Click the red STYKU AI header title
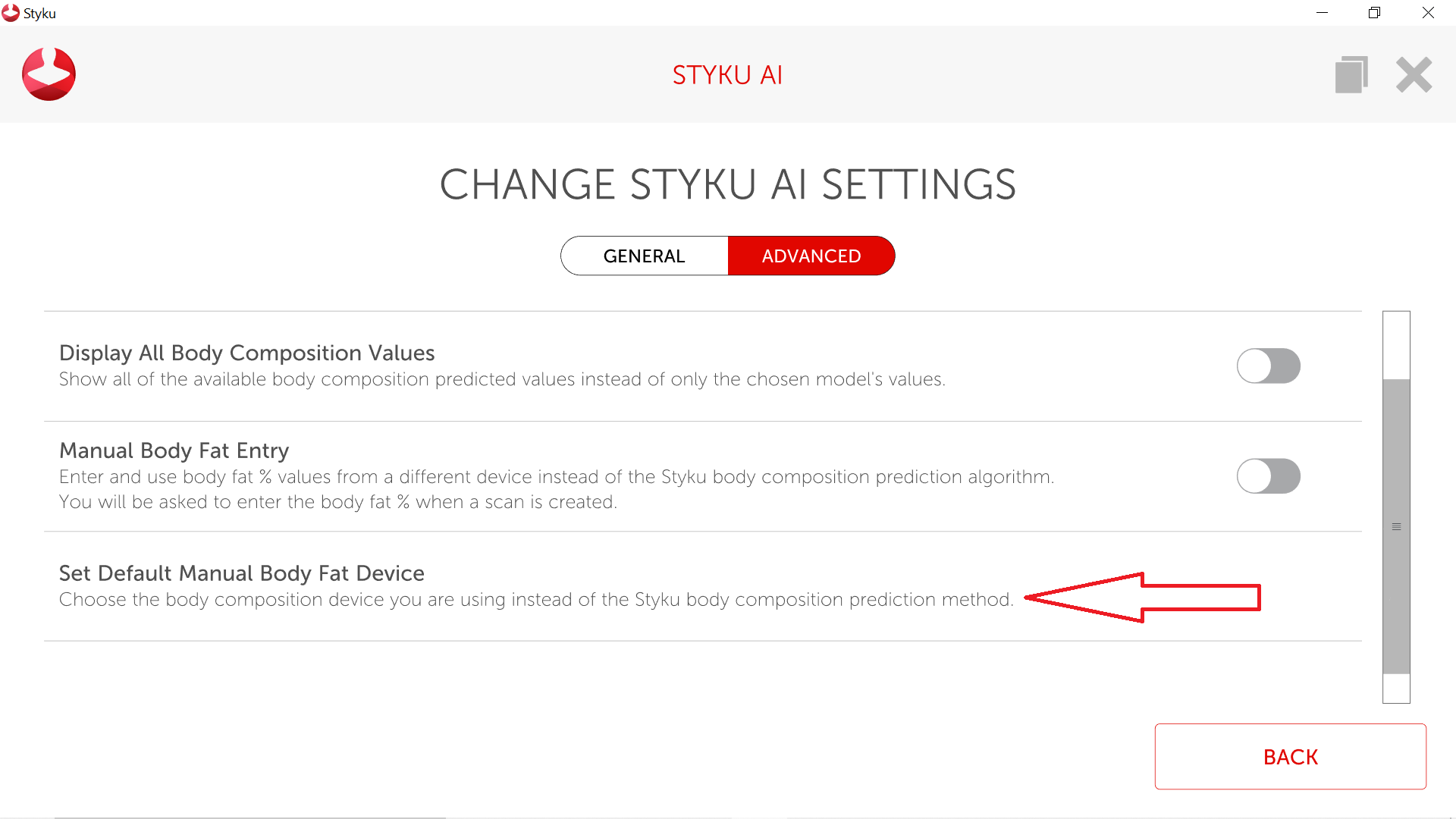The image size is (1456, 819). pos(727,75)
